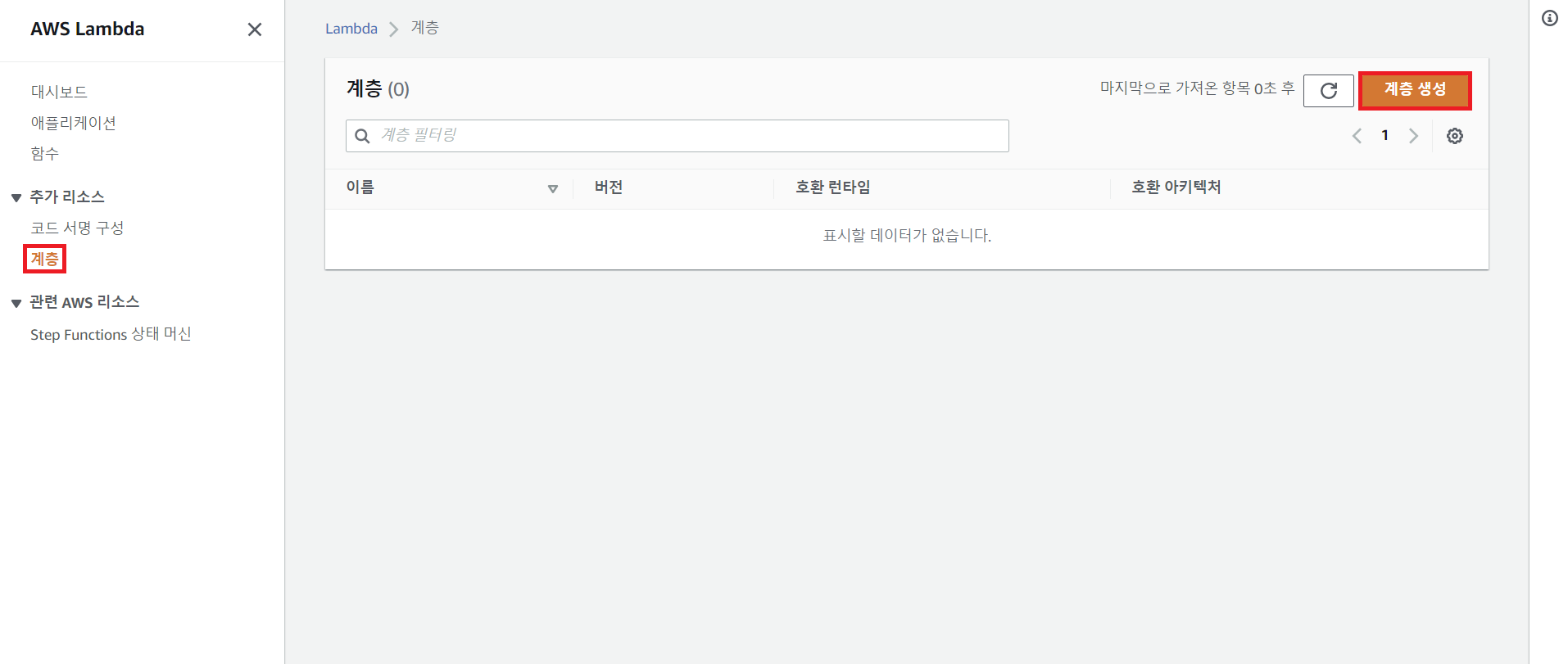Open 함수 in the sidebar
Screen dimensions: 1568x664
[x=44, y=154]
